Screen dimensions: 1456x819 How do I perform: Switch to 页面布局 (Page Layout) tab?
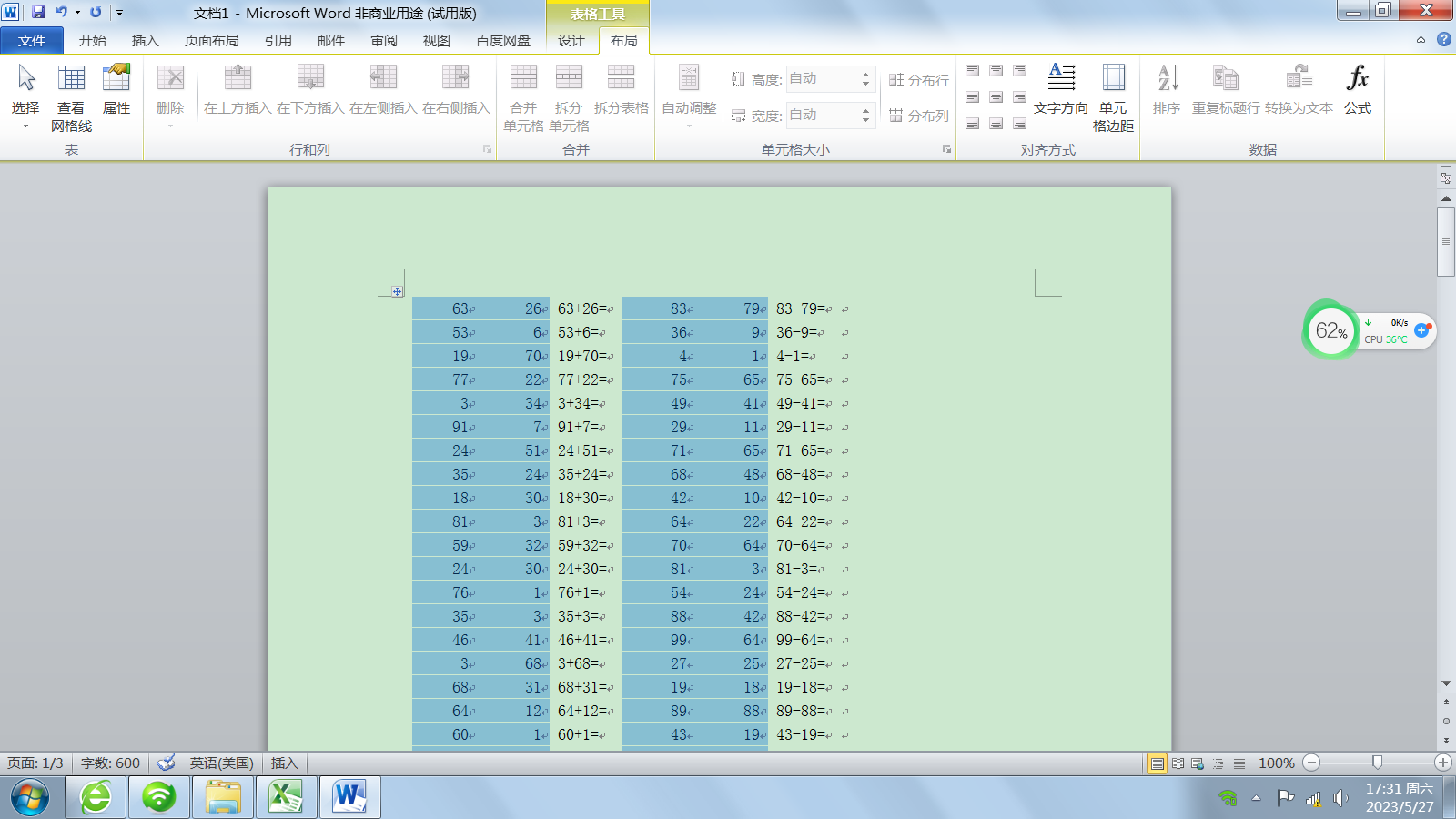(212, 40)
